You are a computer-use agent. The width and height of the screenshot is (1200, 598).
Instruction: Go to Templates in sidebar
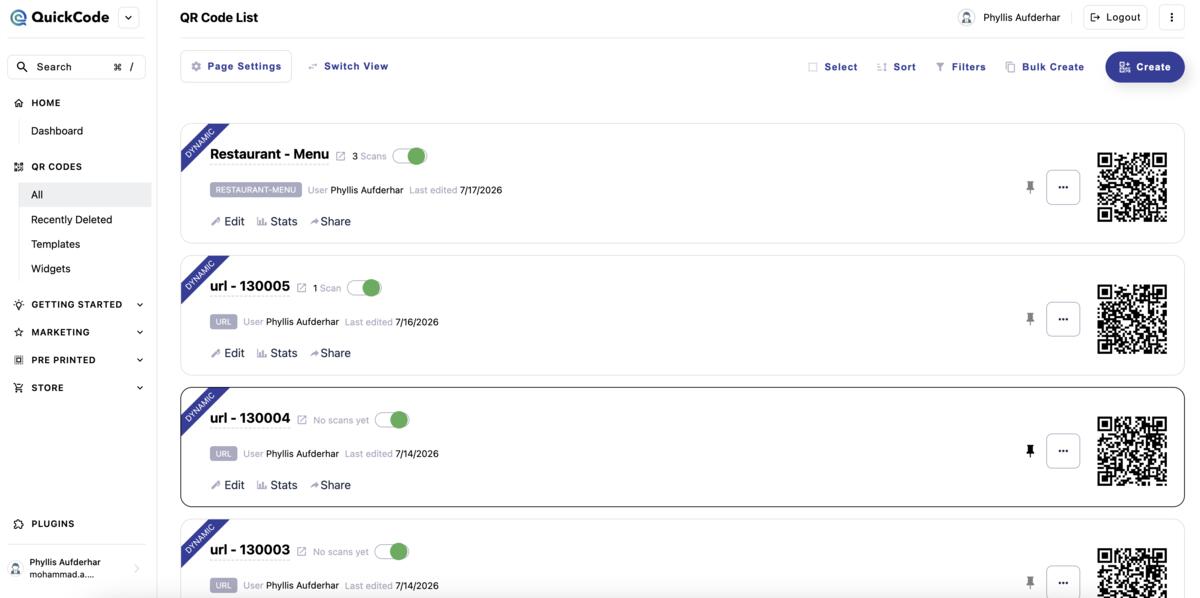(x=55, y=244)
